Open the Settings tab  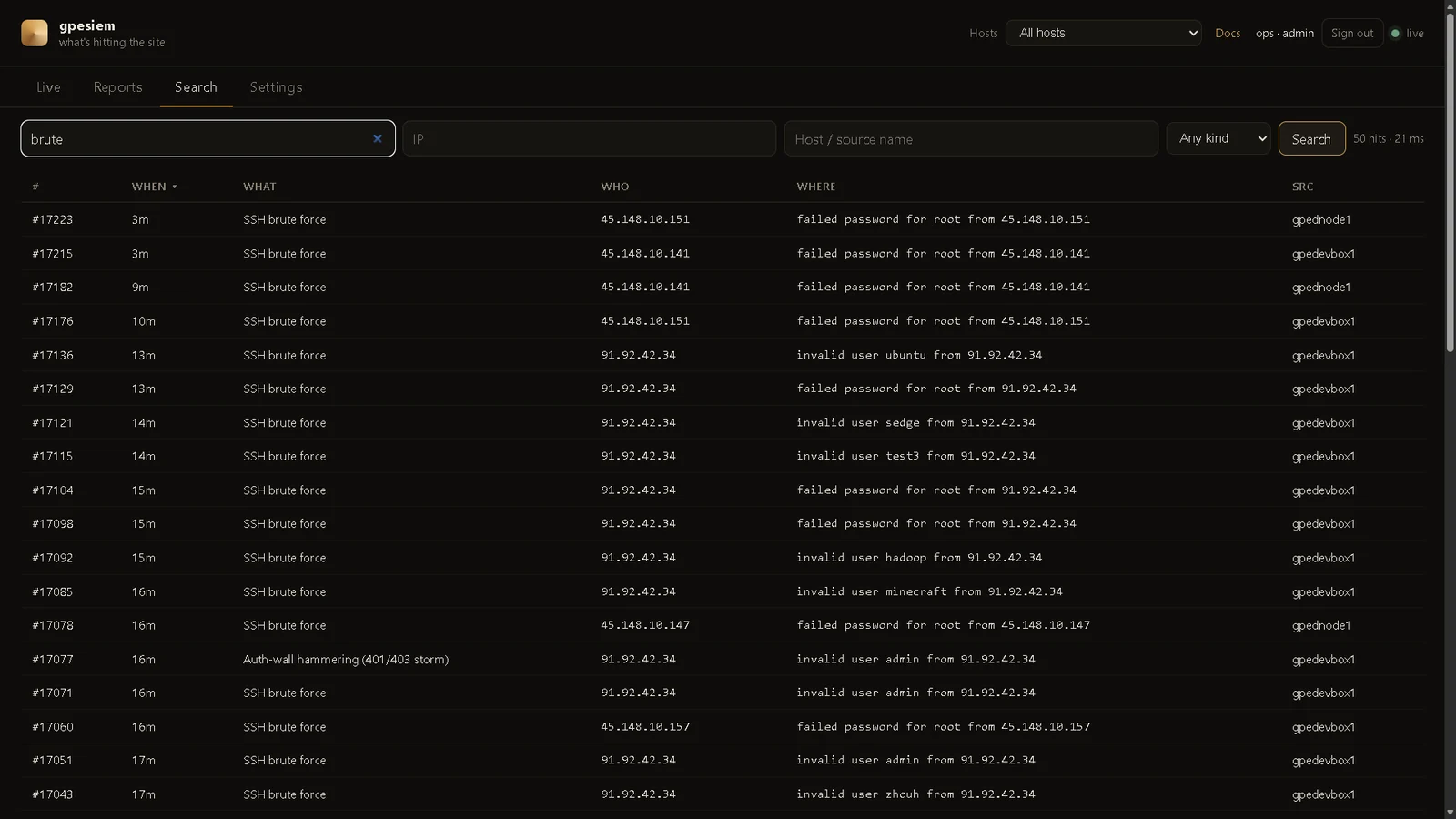coord(276,87)
